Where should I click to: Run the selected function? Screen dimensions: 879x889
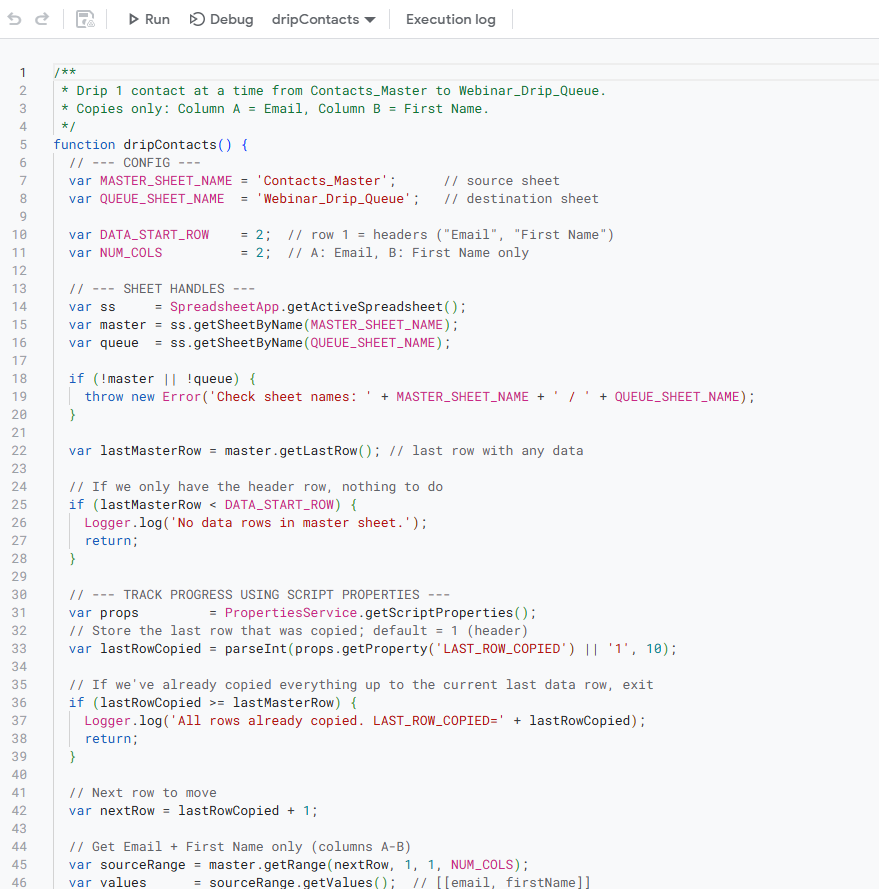pyautogui.click(x=148, y=19)
